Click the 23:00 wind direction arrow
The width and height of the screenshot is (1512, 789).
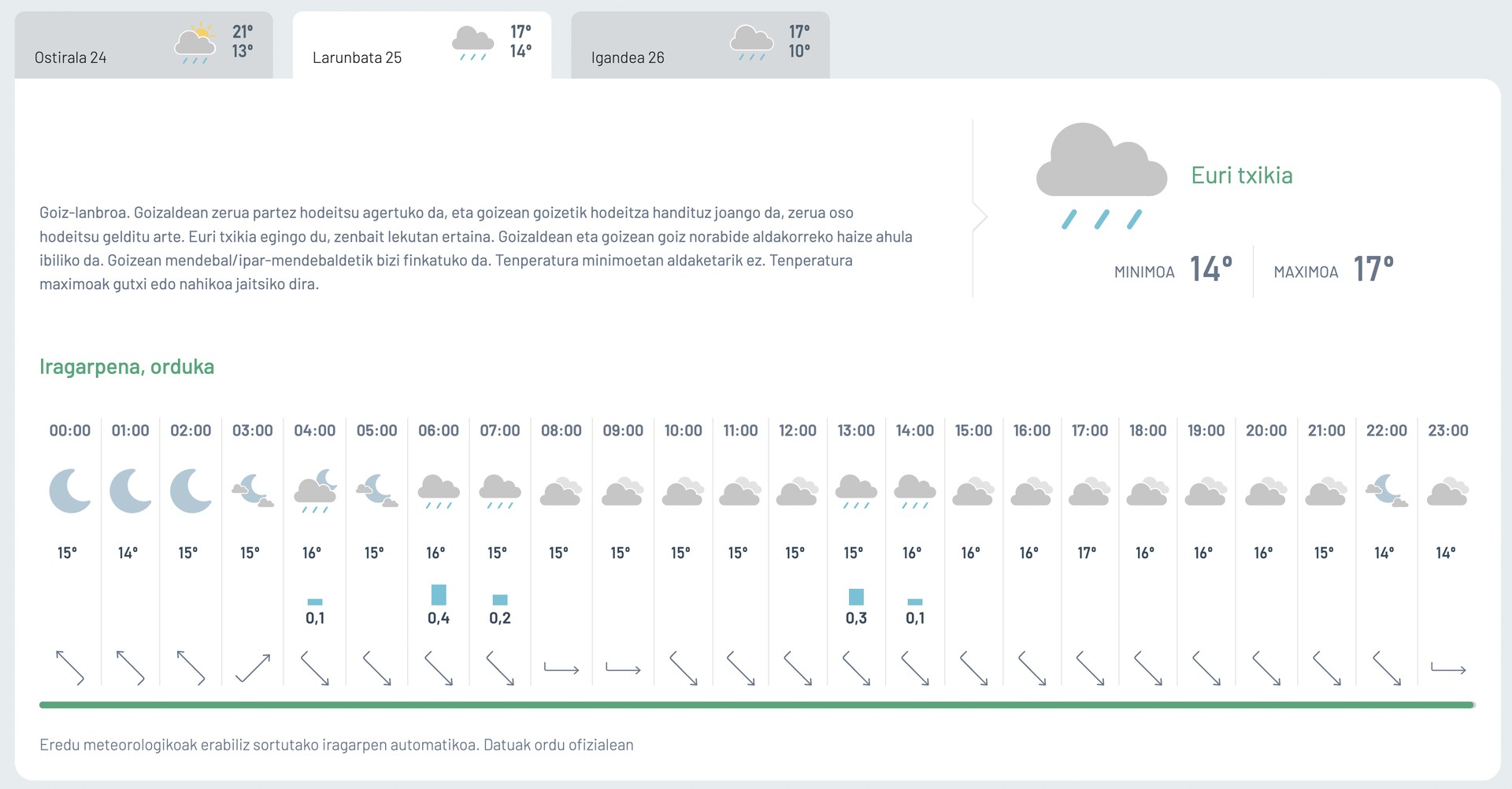click(x=1448, y=669)
